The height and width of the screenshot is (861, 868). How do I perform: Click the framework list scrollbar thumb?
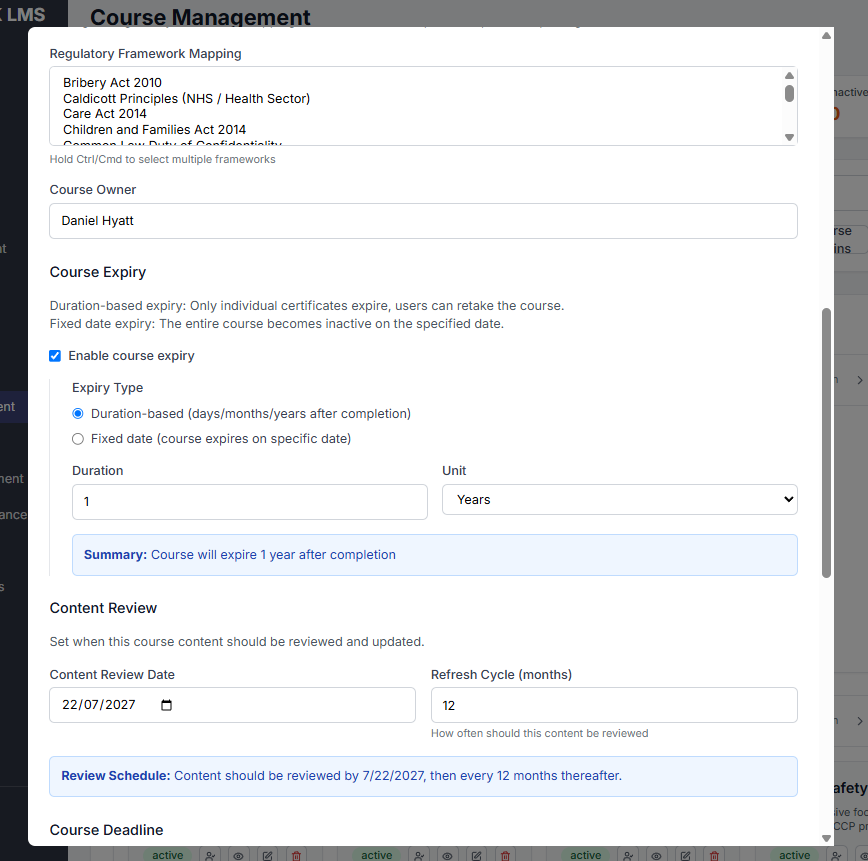(x=789, y=94)
